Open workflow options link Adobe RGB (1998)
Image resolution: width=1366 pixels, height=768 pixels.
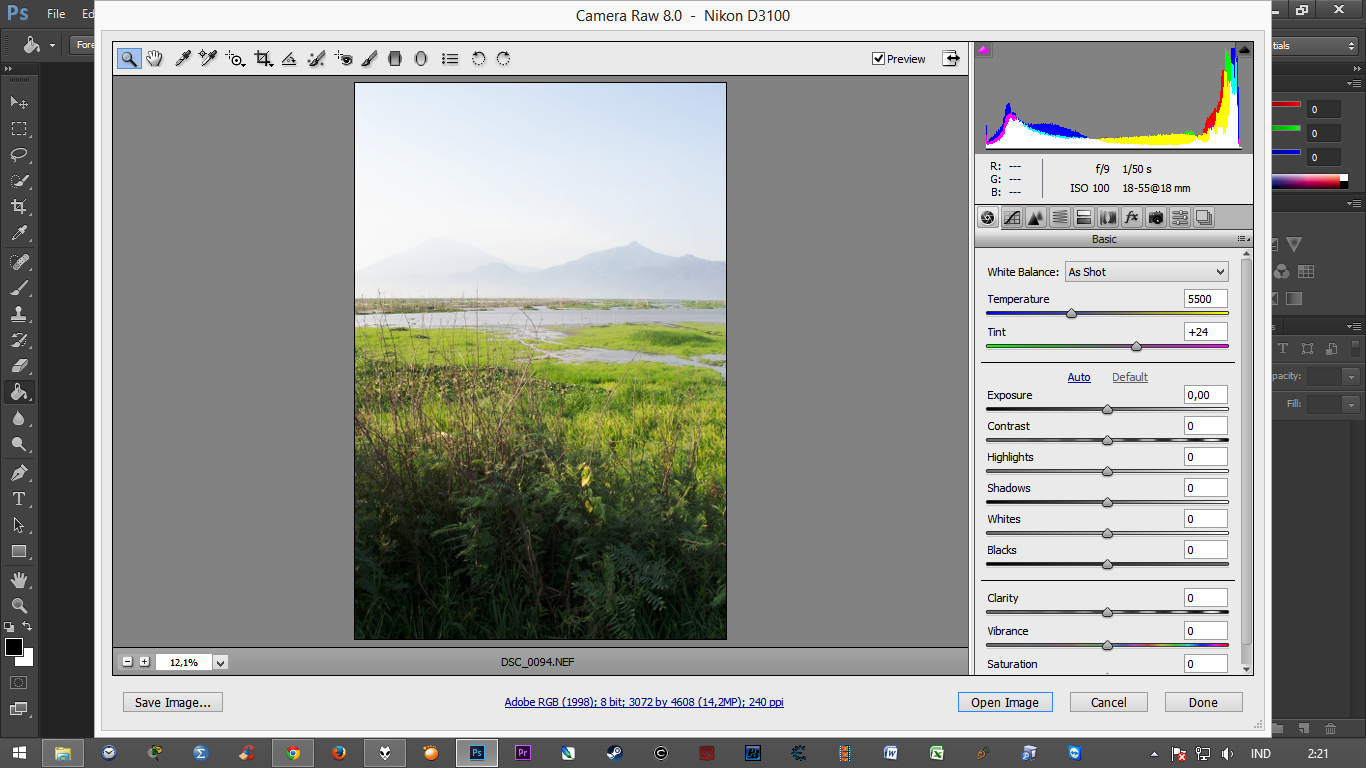644,702
